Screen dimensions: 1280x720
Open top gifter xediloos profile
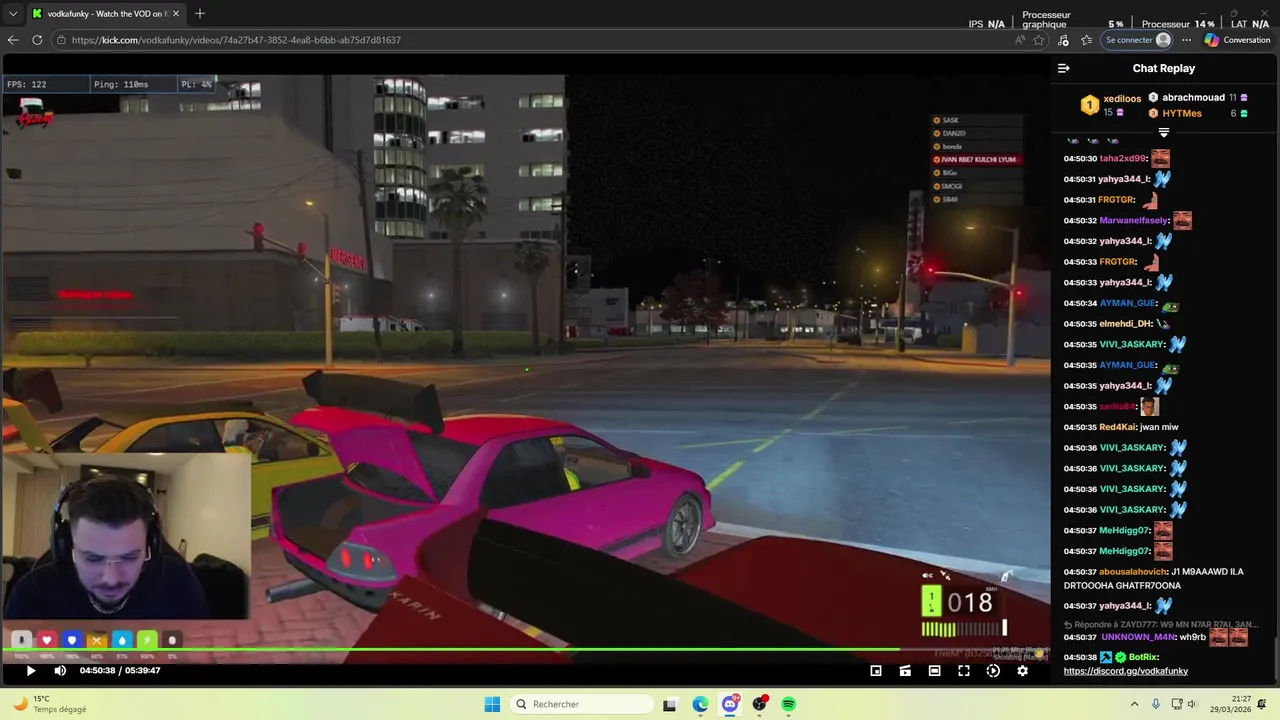coord(1122,99)
